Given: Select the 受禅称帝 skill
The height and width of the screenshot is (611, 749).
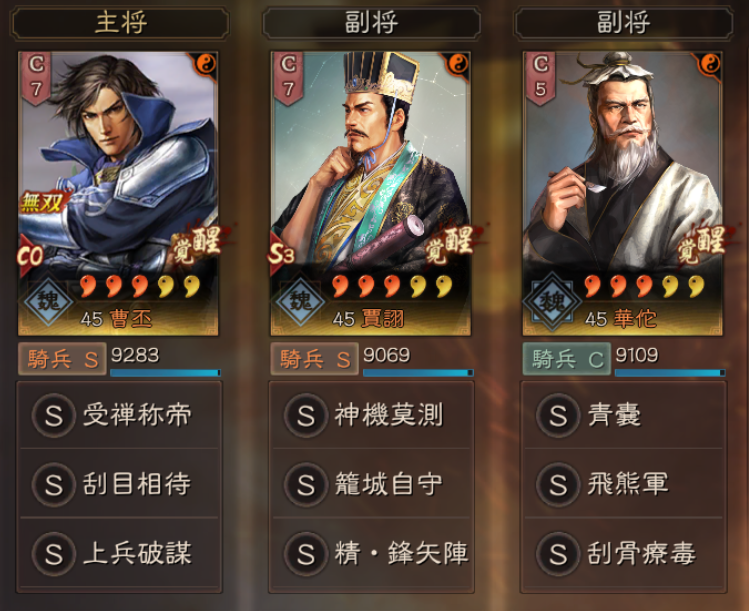Looking at the screenshot, I should 119,415.
